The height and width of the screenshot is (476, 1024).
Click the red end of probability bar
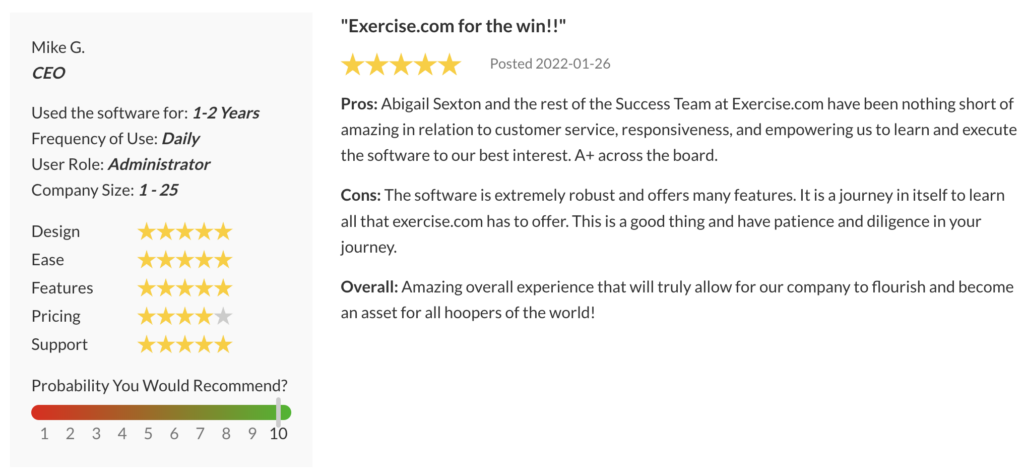click(x=40, y=412)
